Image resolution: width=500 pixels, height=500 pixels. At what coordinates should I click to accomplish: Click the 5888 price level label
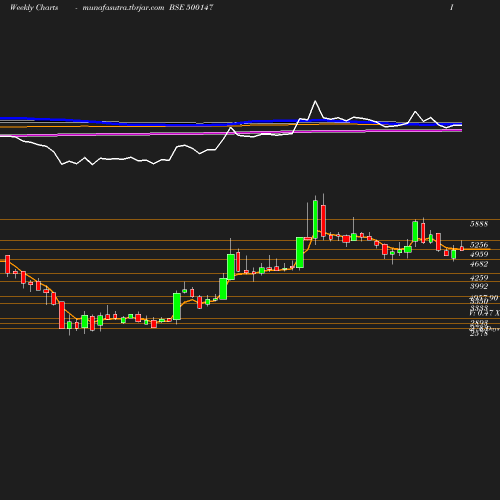479,224
